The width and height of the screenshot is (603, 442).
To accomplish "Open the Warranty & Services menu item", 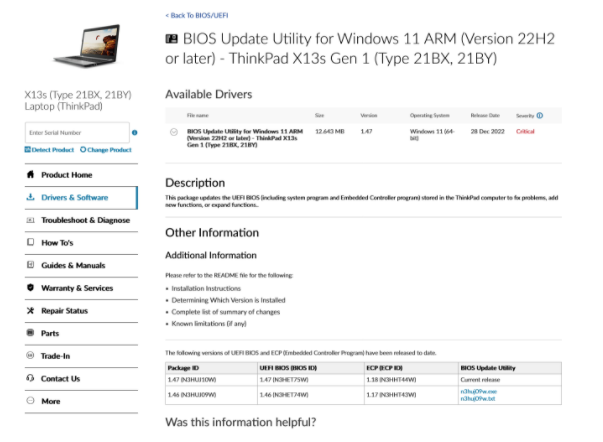I will point(81,288).
